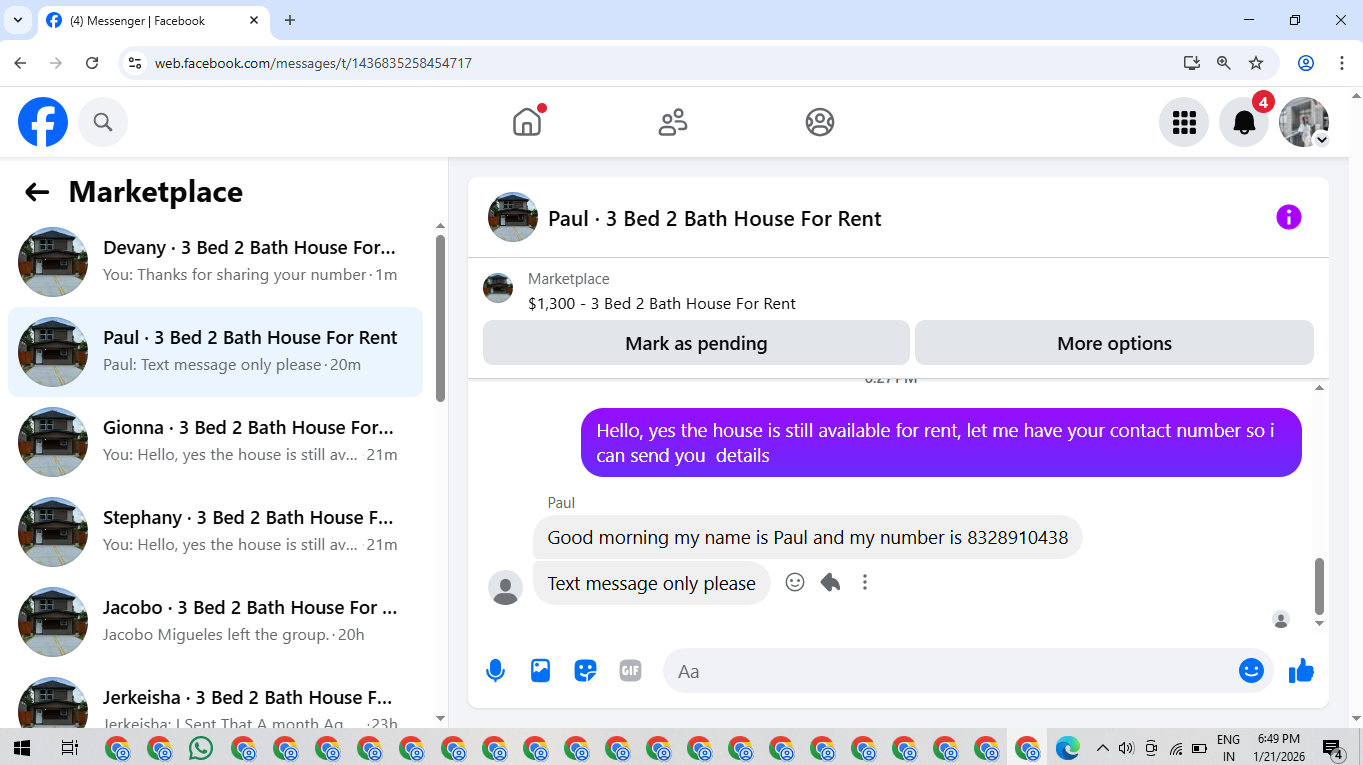Bookmark this page with star icon
1363x765 pixels.
click(x=1256, y=63)
